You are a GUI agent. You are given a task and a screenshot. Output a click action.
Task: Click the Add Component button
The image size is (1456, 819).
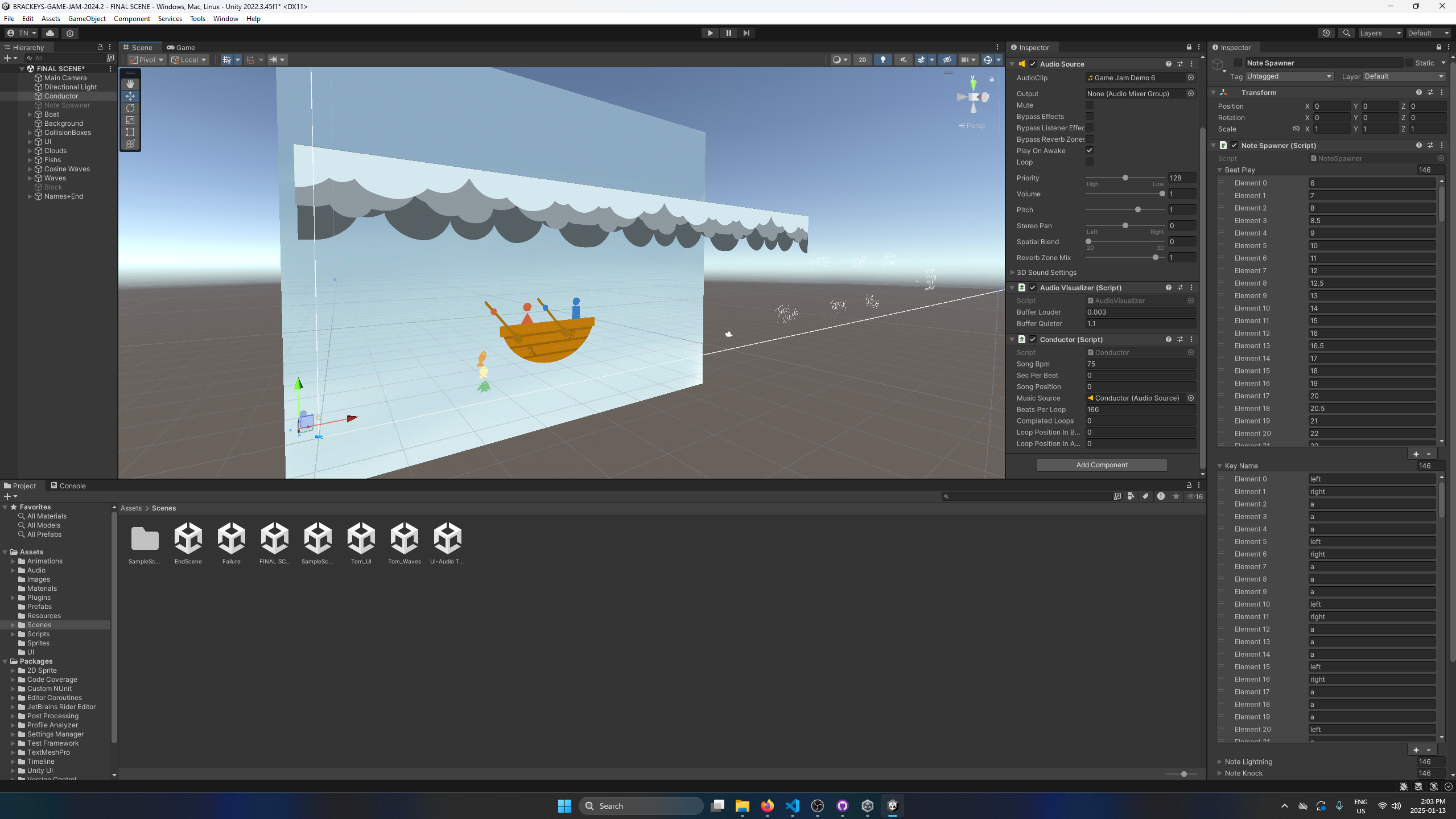coord(1102,465)
